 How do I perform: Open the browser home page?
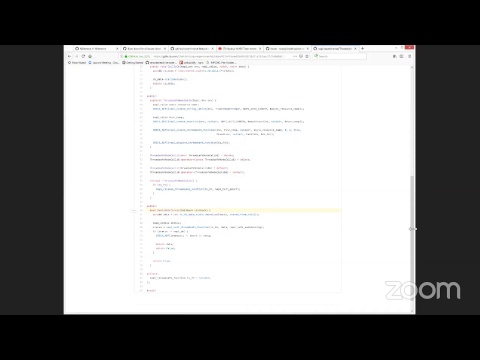point(90,56)
